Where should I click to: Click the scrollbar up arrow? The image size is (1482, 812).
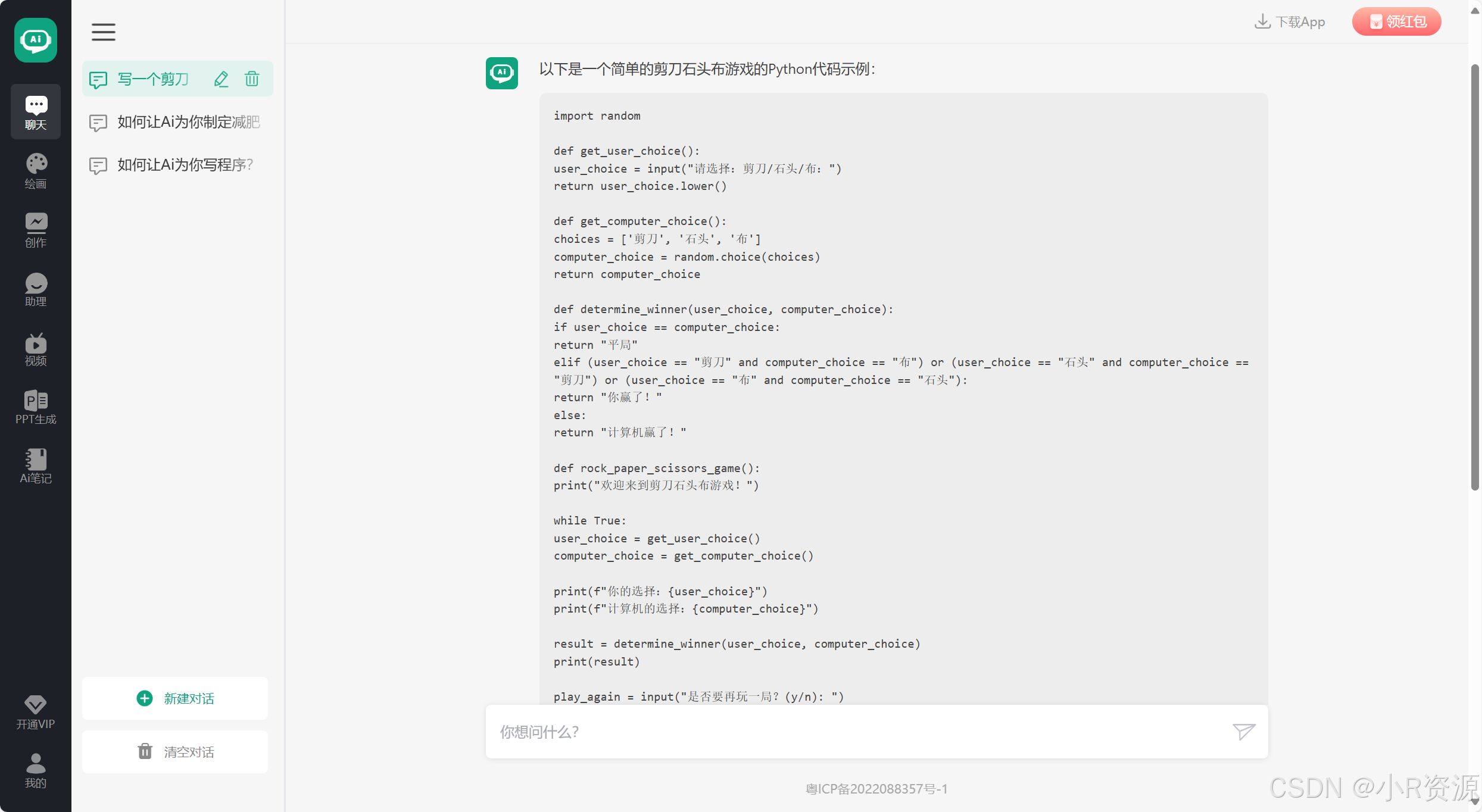[1475, 11]
